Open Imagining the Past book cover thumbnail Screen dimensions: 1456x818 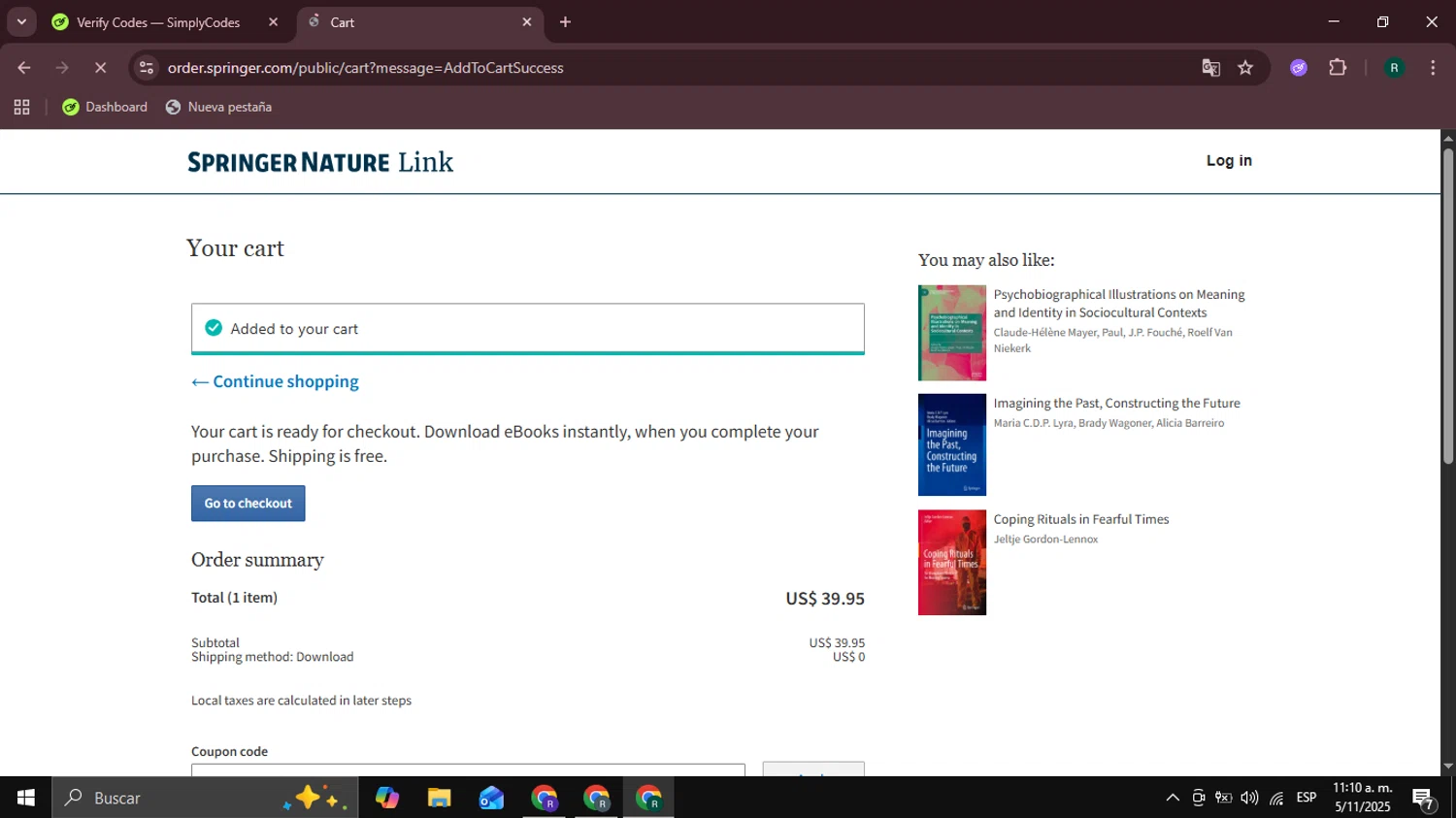click(952, 444)
